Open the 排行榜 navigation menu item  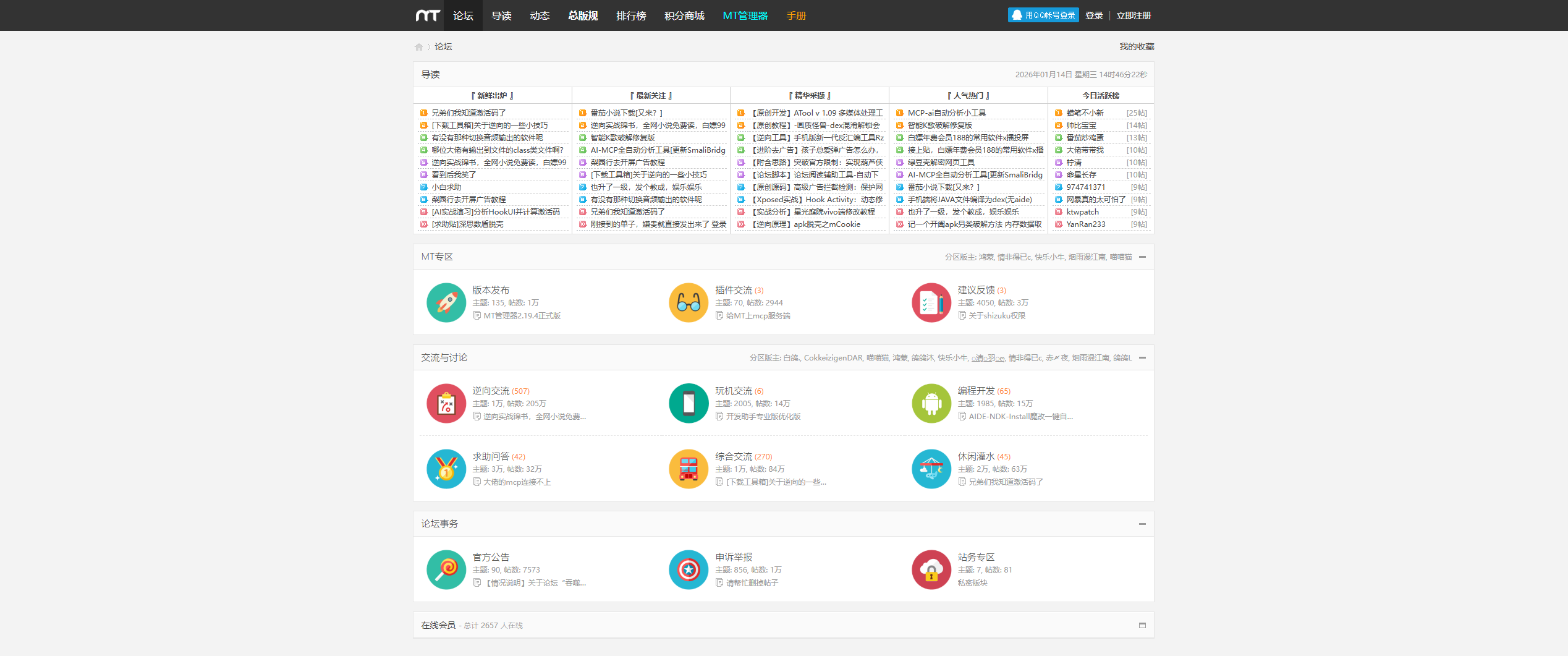630,15
